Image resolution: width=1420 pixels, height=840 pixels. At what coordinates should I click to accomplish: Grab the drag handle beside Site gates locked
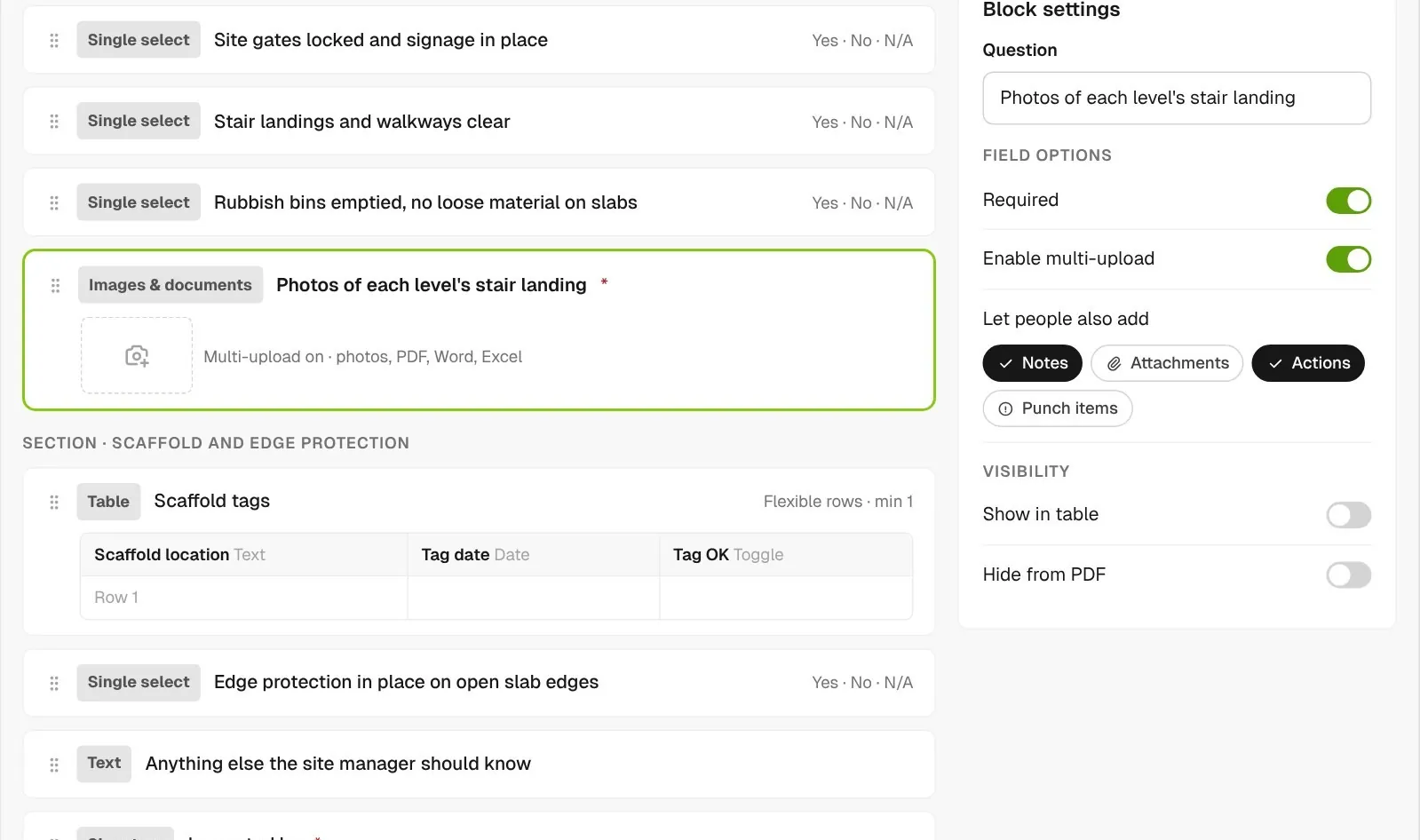pyautogui.click(x=54, y=40)
